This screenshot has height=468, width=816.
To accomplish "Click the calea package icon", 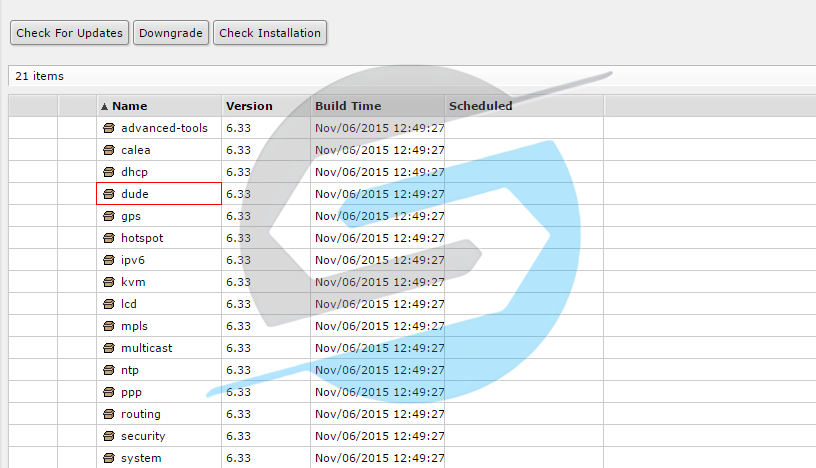I will click(x=109, y=150).
